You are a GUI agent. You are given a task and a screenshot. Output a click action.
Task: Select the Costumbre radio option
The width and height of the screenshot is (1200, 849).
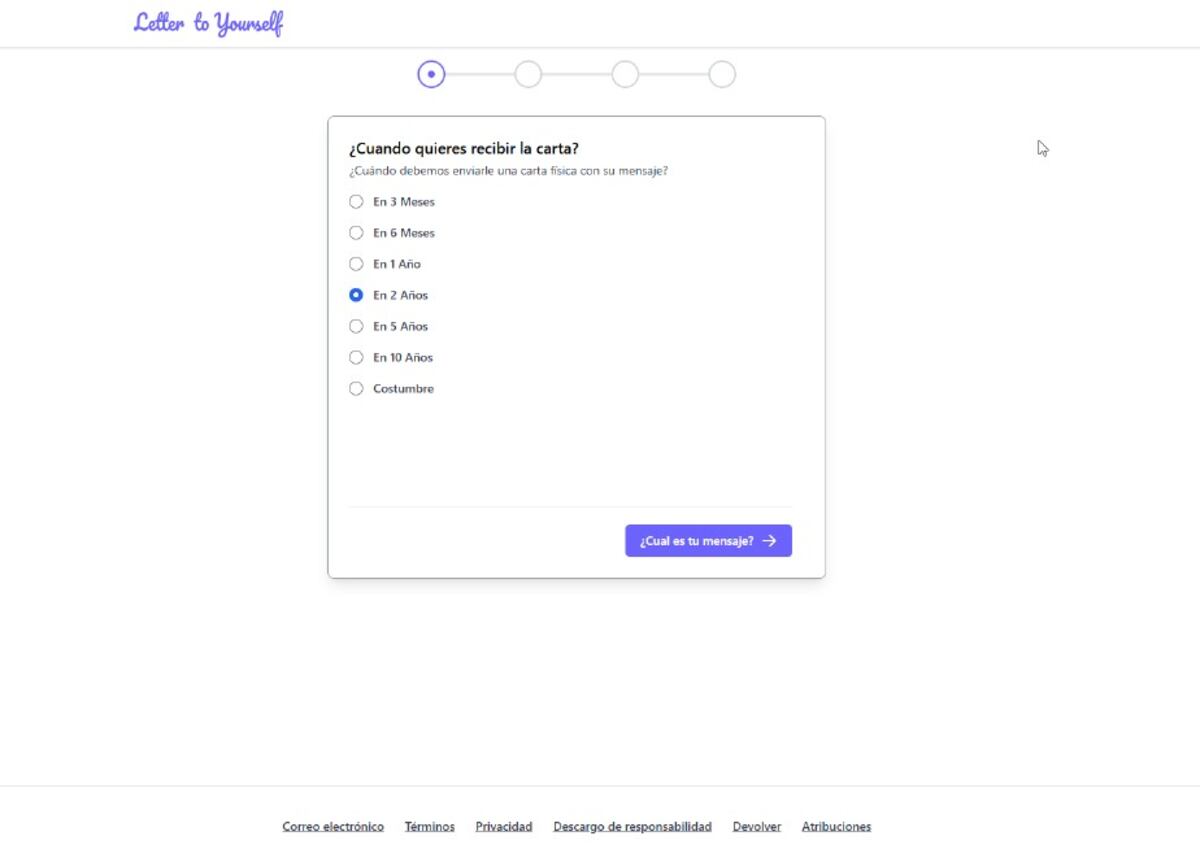point(356,389)
